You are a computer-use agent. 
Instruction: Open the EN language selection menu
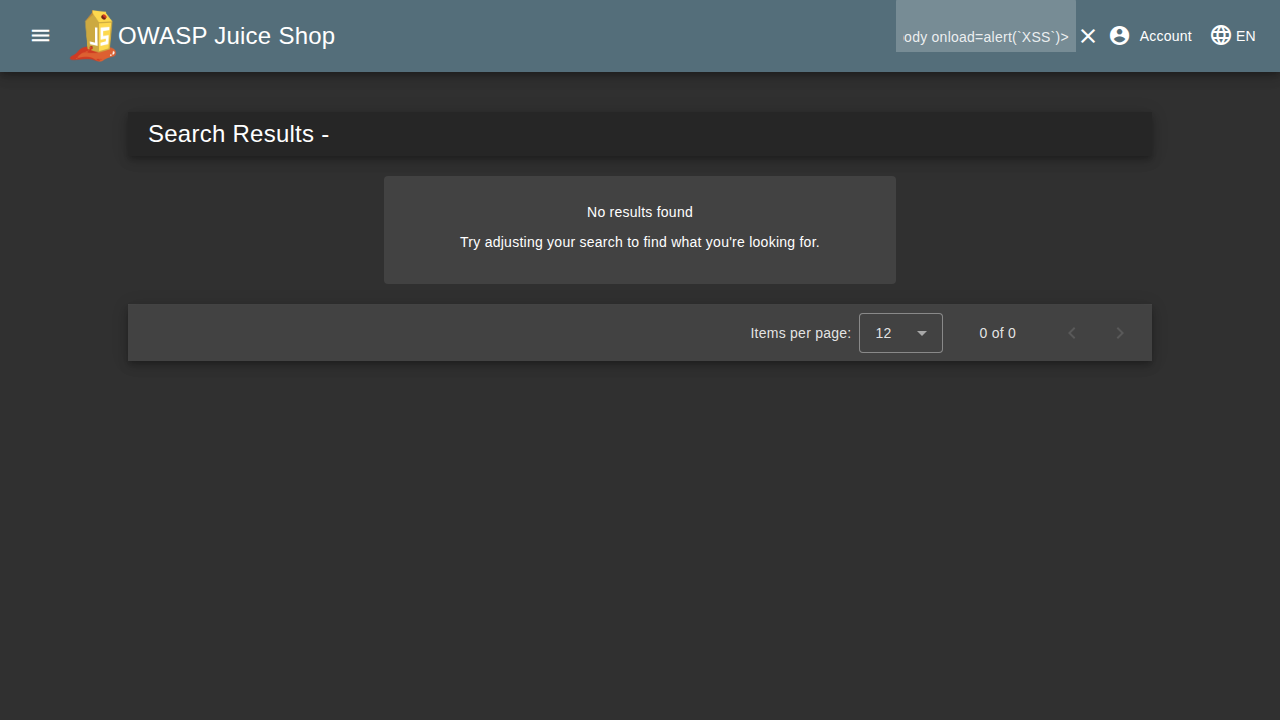(x=1245, y=36)
